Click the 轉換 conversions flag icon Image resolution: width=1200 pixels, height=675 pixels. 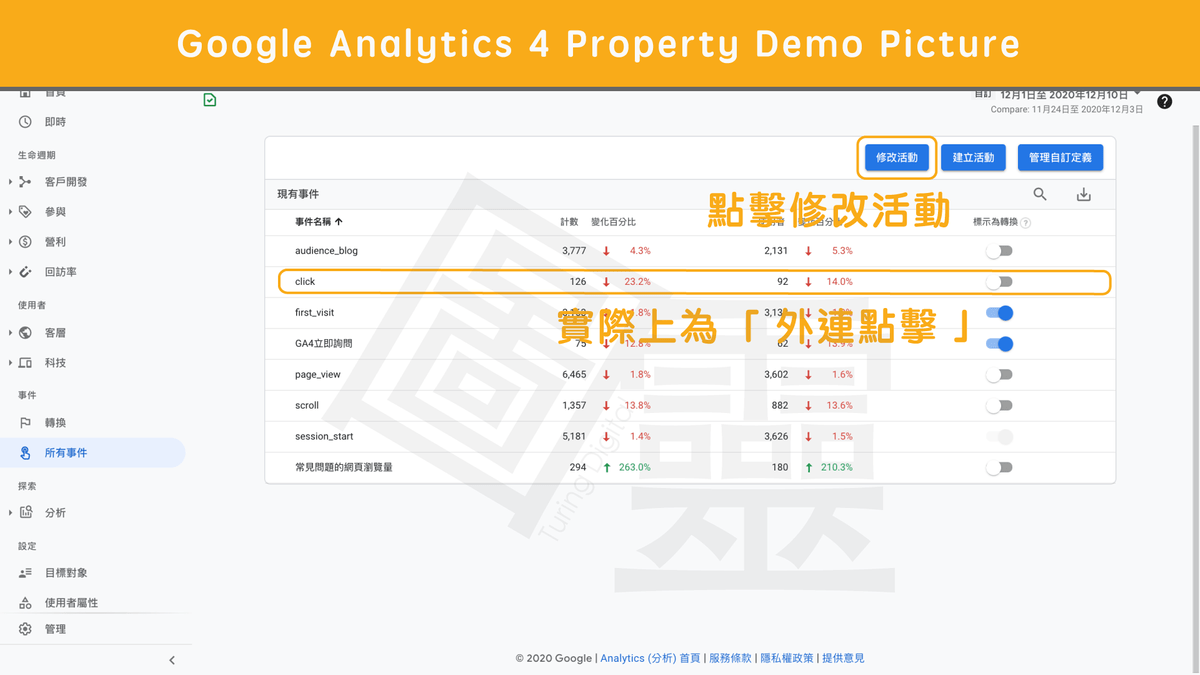[x=25, y=423]
